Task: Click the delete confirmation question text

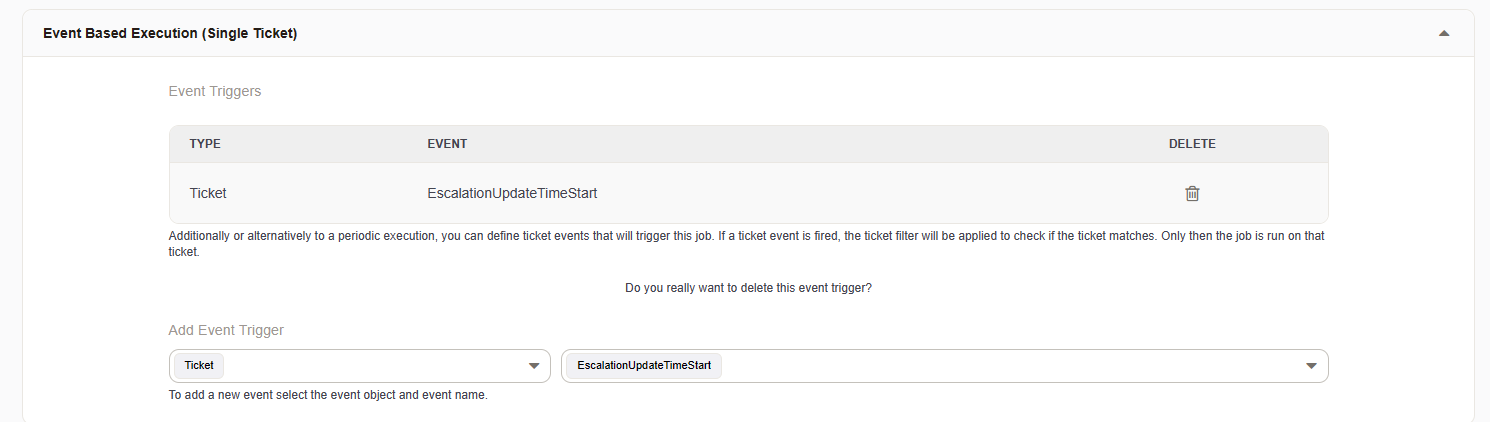Action: point(748,288)
